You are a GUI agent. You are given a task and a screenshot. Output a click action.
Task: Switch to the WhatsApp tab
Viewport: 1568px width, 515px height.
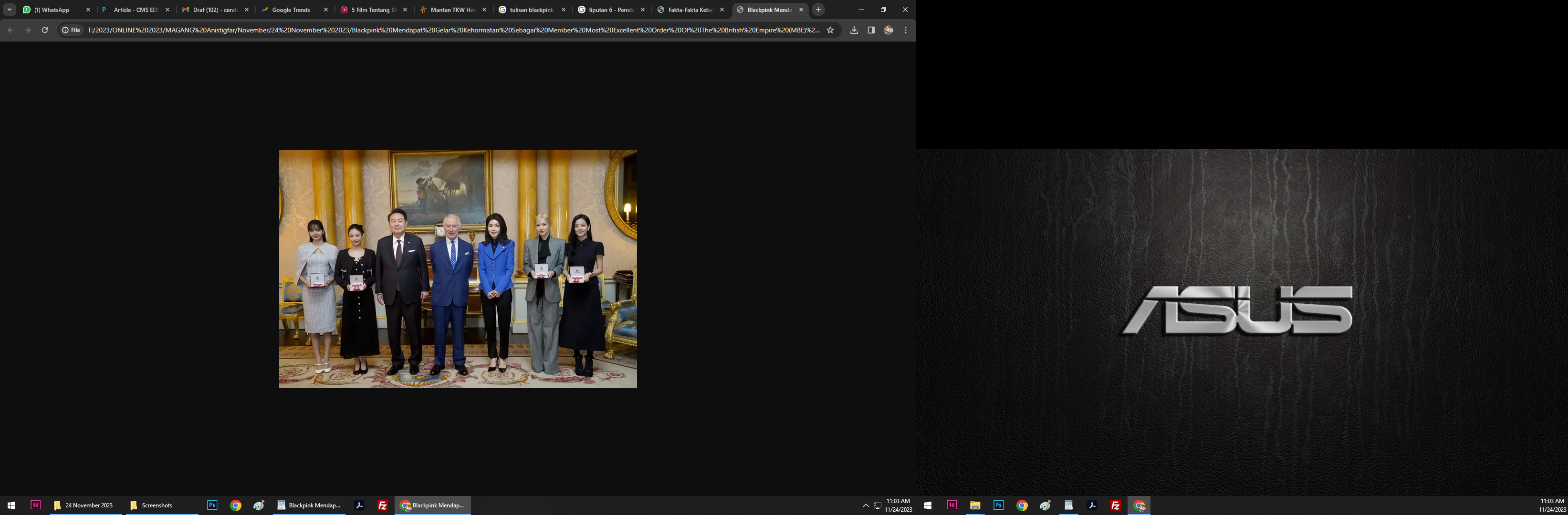[56, 10]
